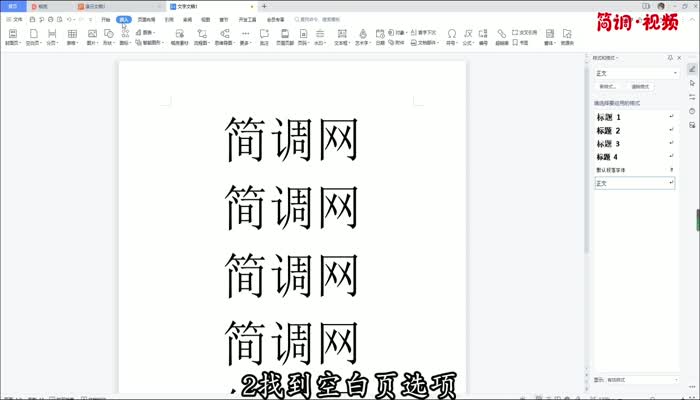Open a new tab with the plus button

click(x=263, y=6)
